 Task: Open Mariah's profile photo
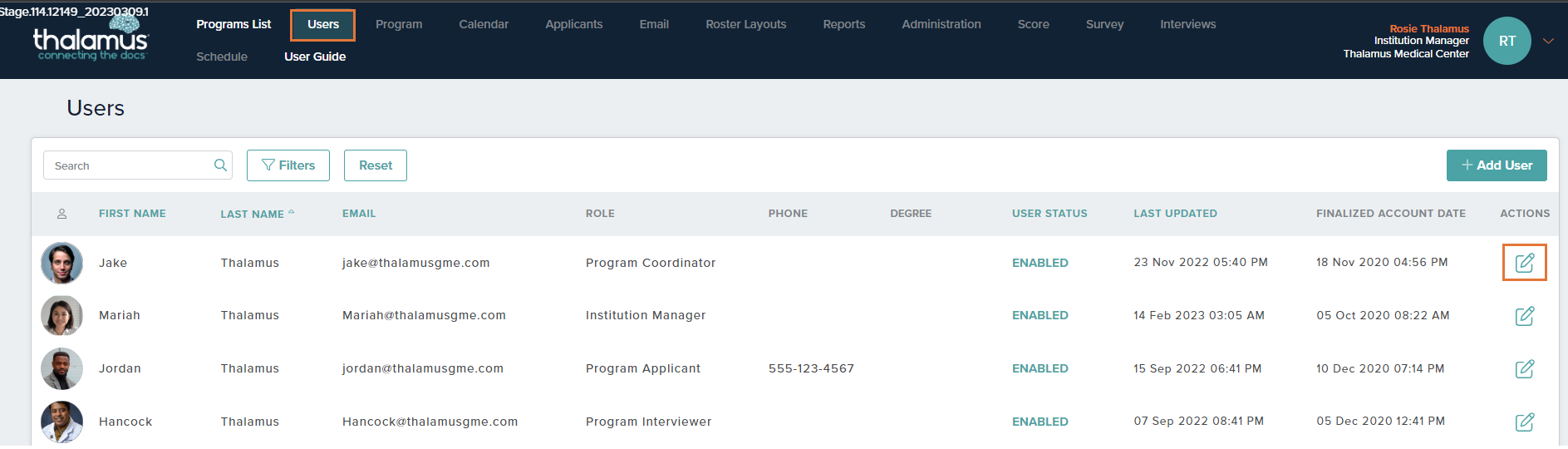coord(61,316)
